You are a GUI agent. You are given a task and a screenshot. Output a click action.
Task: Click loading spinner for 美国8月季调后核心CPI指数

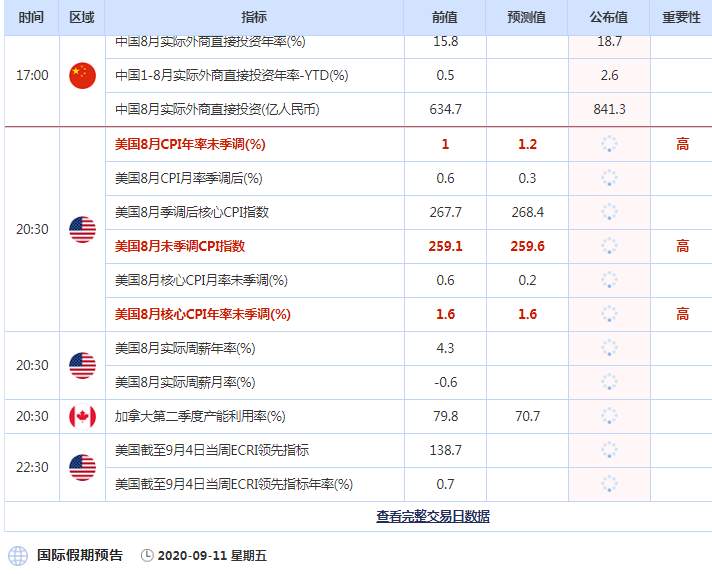click(x=609, y=212)
